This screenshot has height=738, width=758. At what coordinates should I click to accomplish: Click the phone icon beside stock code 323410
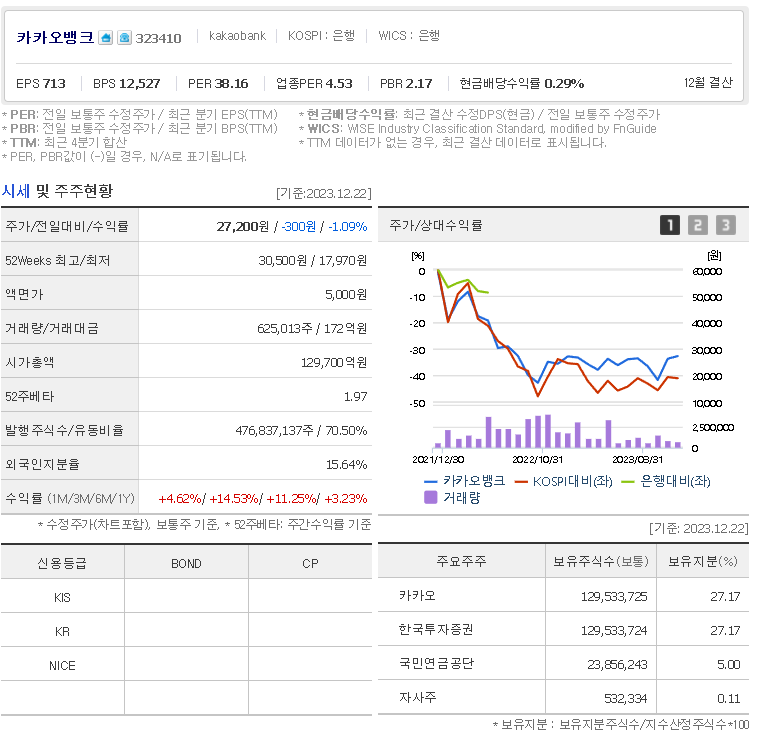point(124,38)
